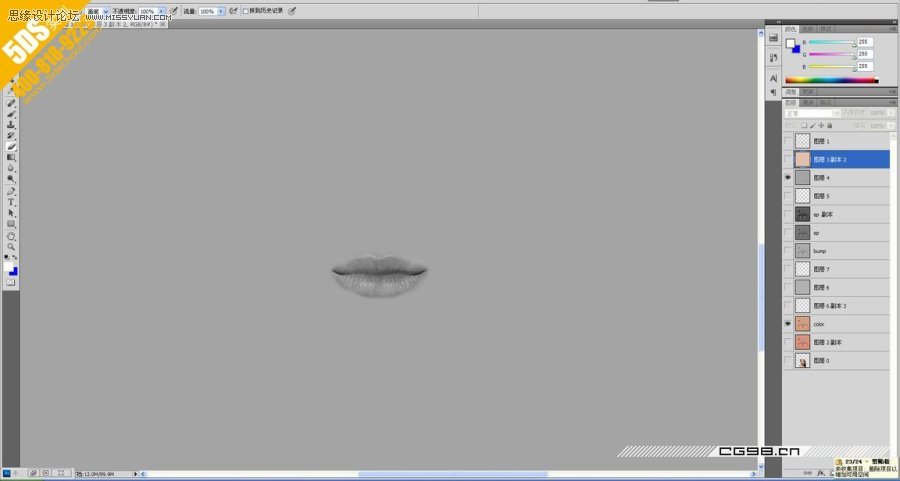The image size is (900, 481).
Task: Show the bump layer visibility box
Action: point(788,251)
